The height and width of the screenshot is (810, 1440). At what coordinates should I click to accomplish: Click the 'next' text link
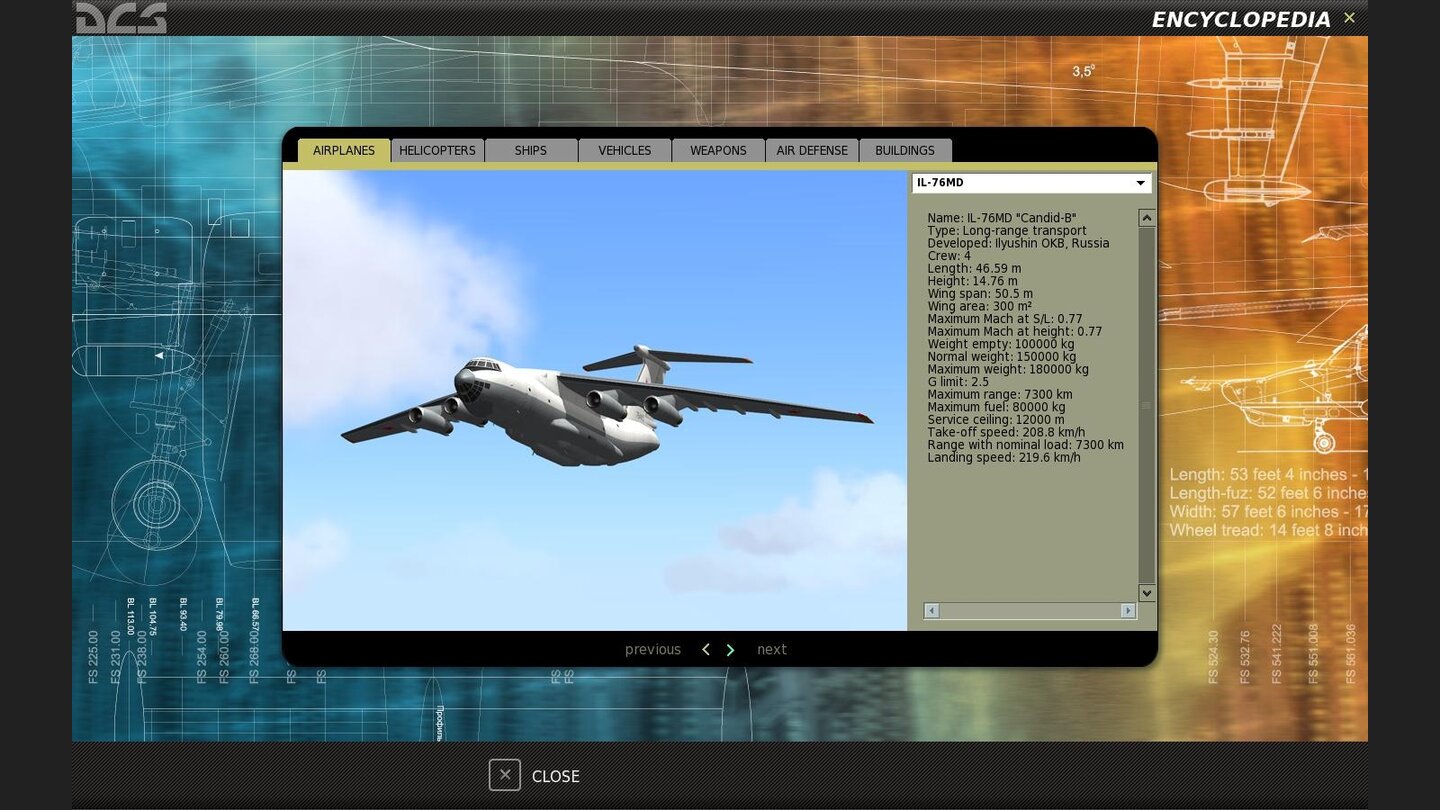coord(772,650)
